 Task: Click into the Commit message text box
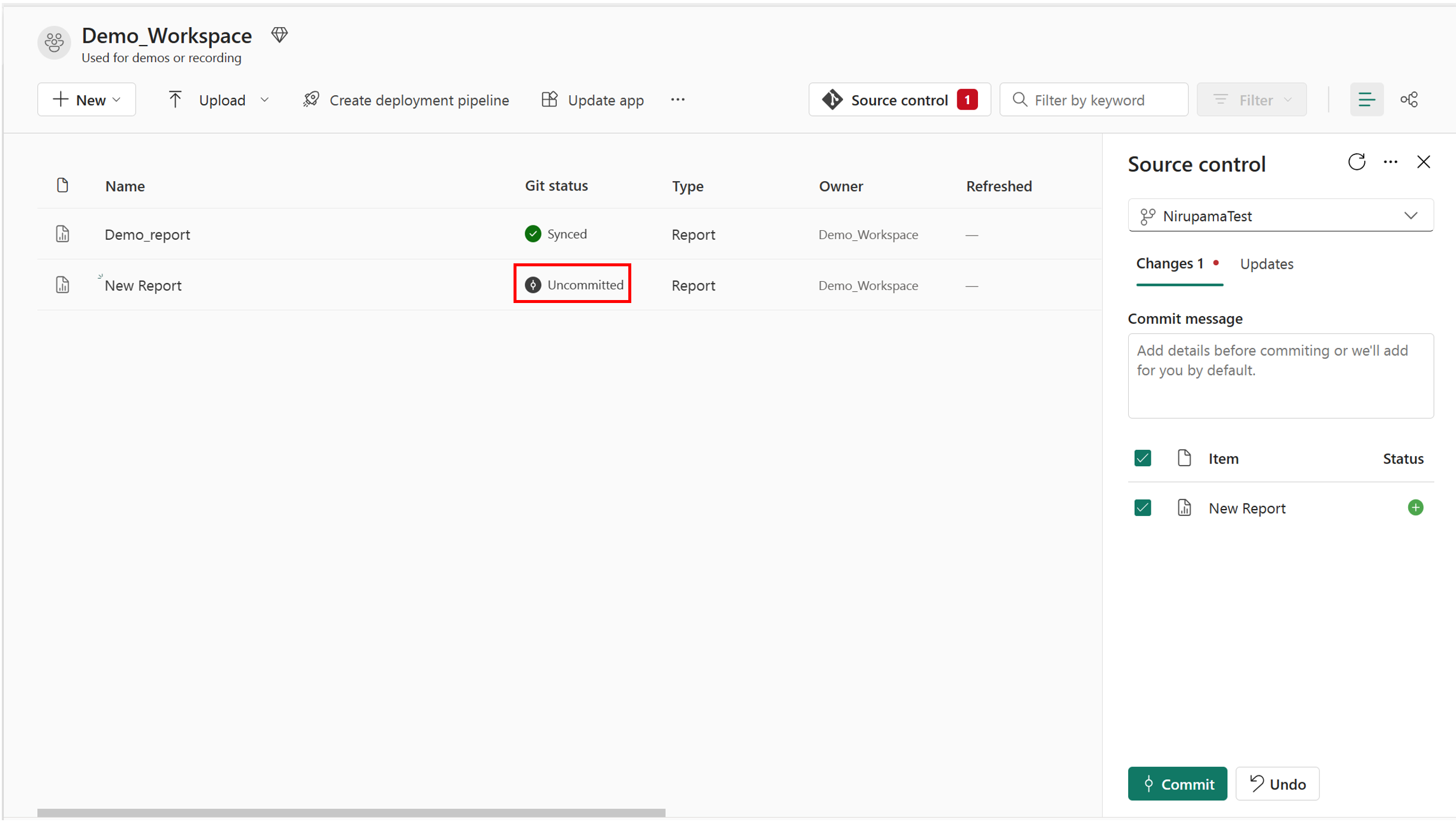tap(1280, 376)
